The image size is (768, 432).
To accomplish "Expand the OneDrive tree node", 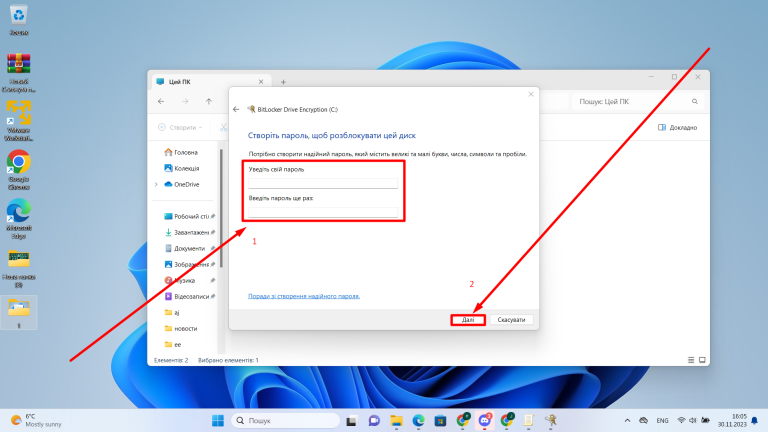I will [x=156, y=185].
